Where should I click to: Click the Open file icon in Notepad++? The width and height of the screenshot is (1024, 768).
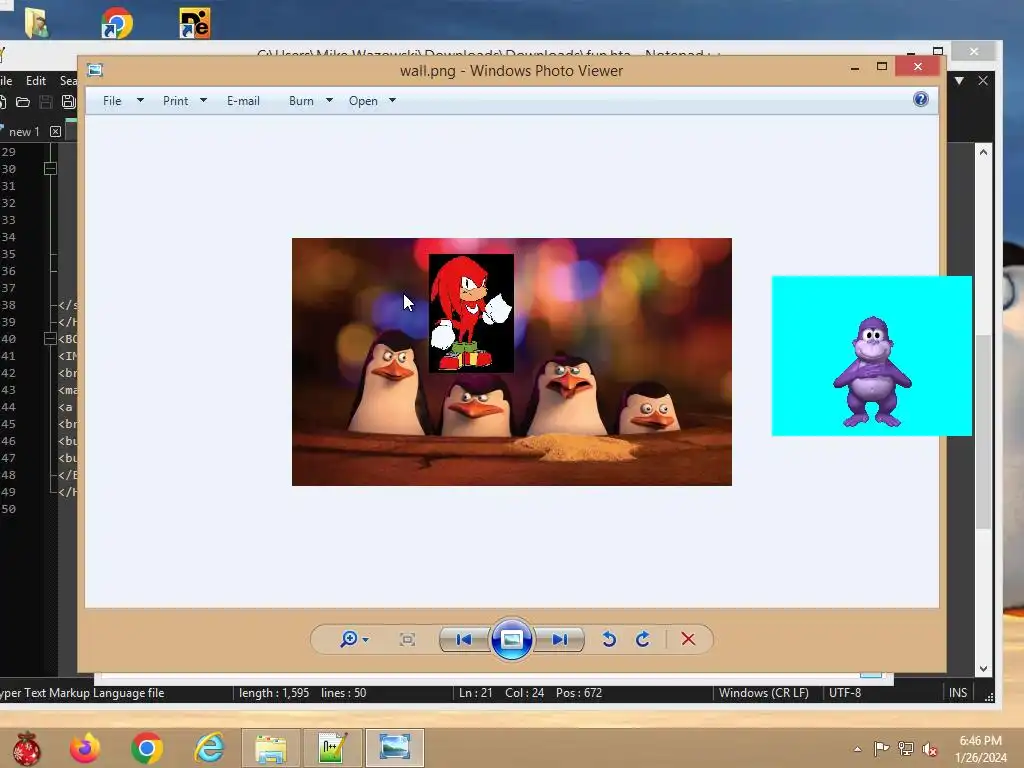click(23, 102)
